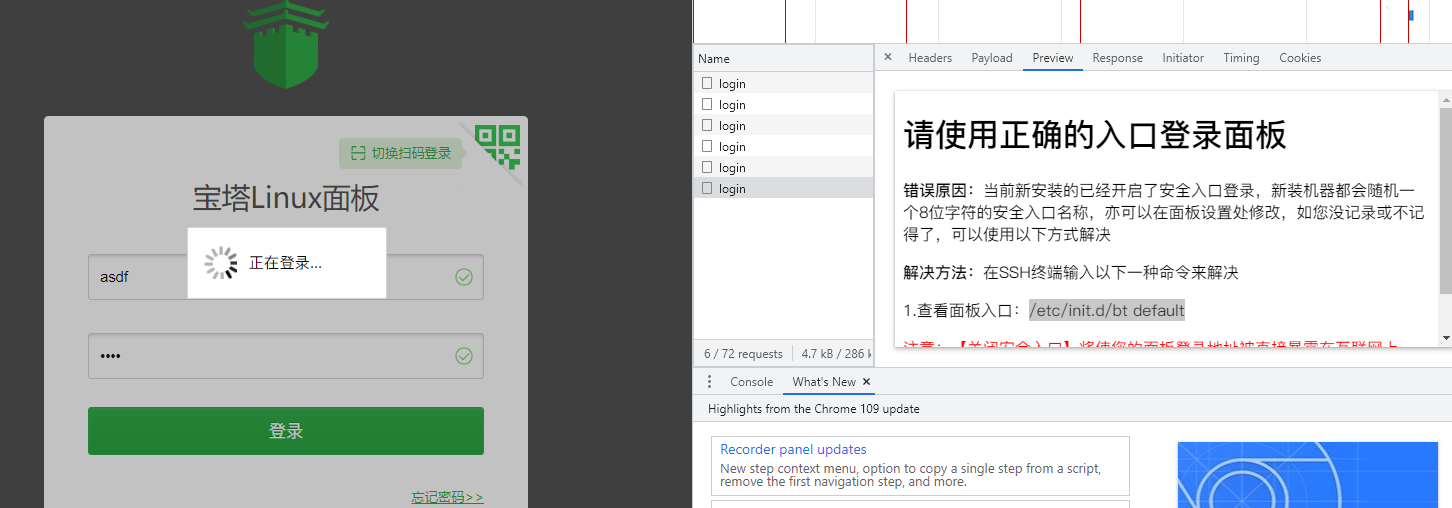Open the Cookies tab
The width and height of the screenshot is (1452, 508).
point(1300,58)
